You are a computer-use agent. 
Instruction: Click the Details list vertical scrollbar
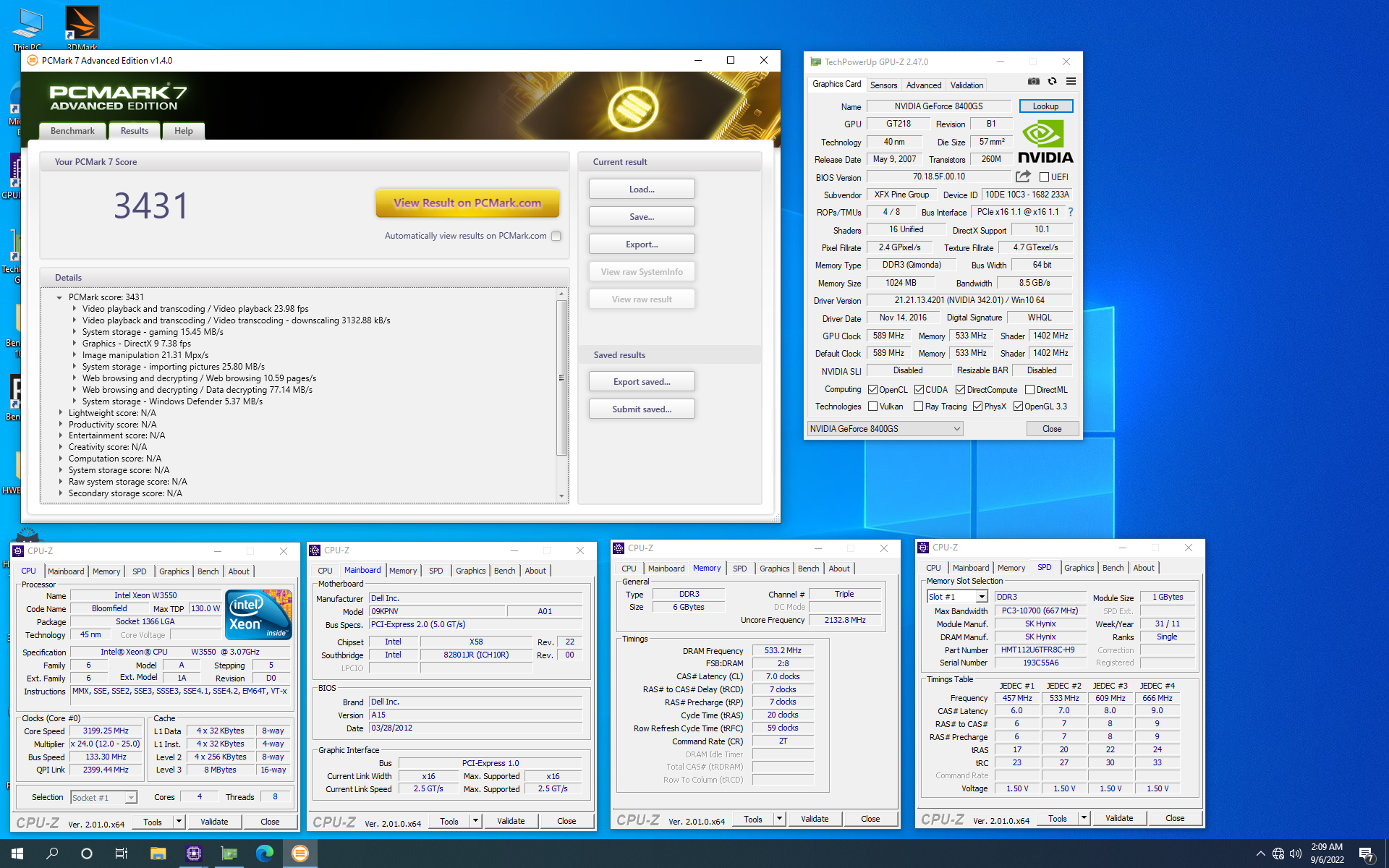(x=561, y=378)
